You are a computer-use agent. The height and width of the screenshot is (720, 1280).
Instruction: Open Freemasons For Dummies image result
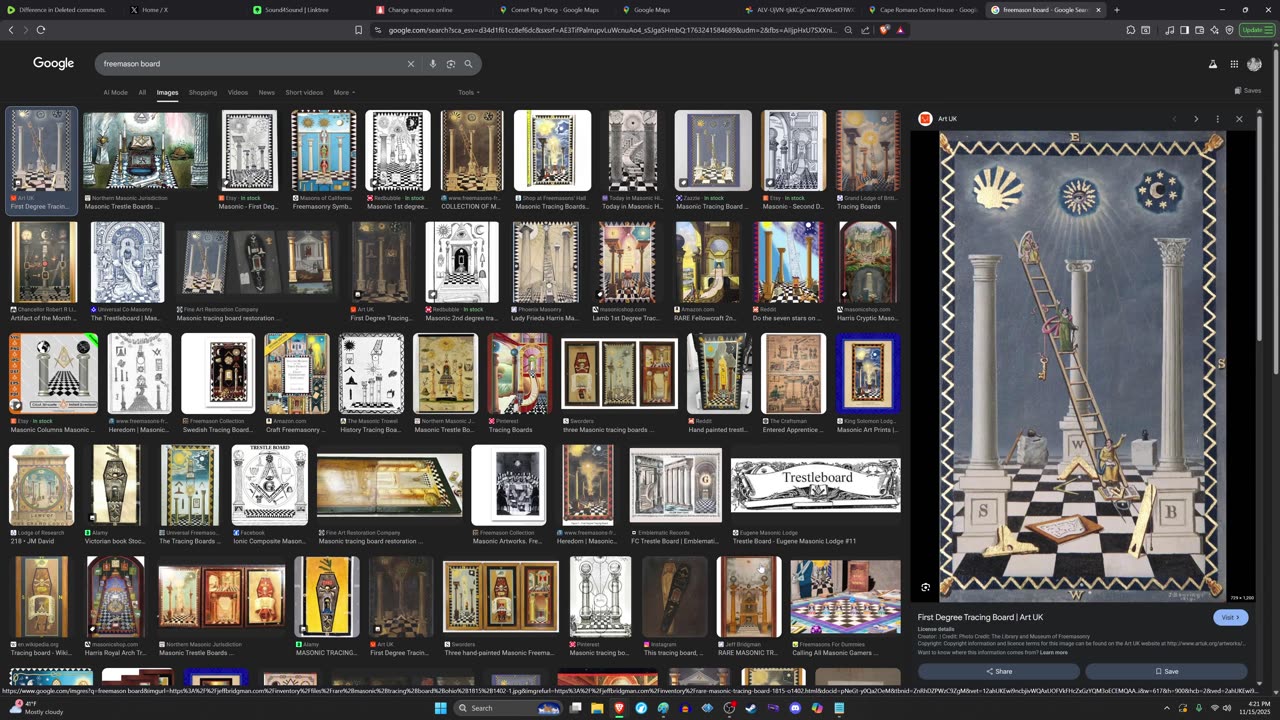pyautogui.click(x=845, y=597)
